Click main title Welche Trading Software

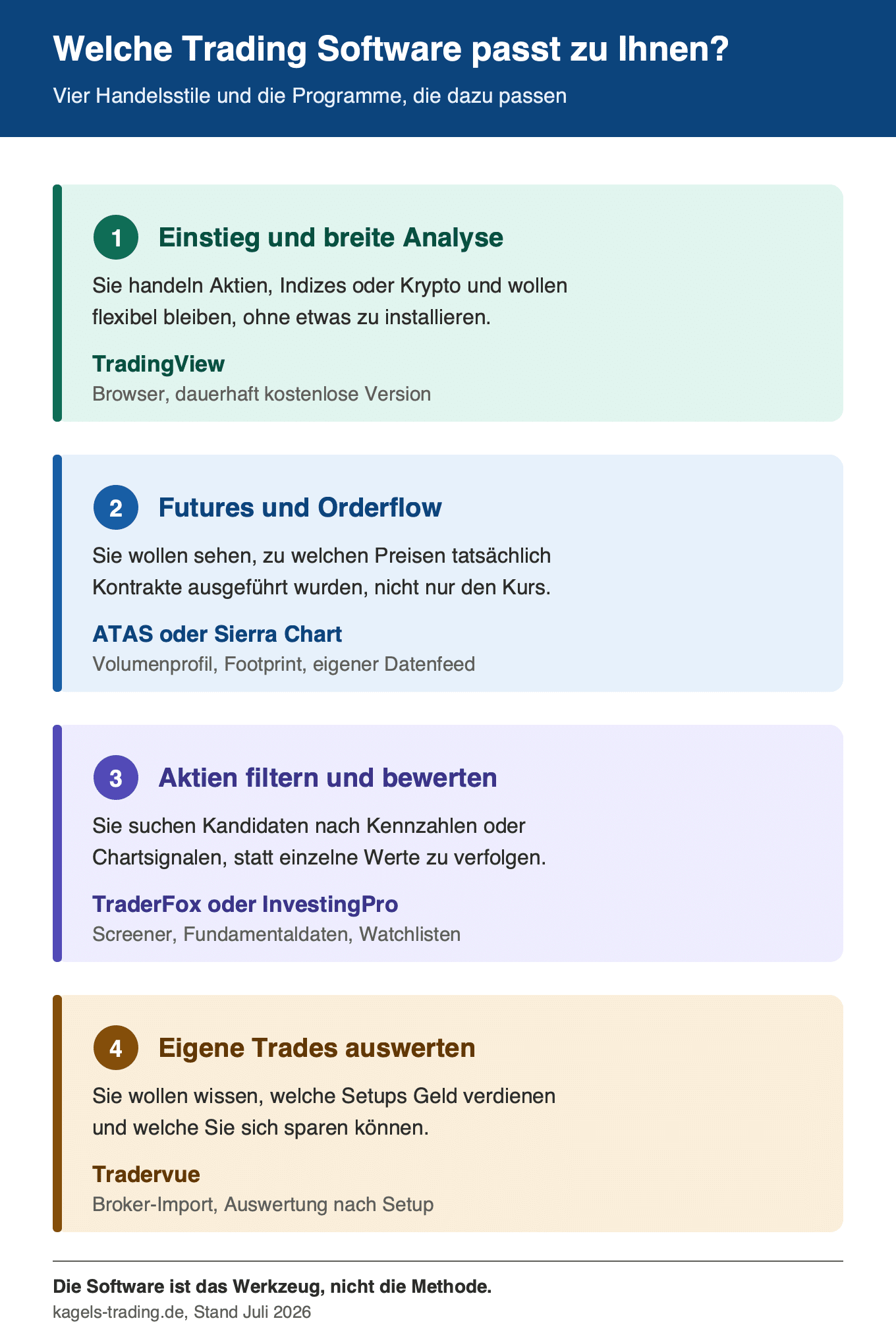pyautogui.click(x=391, y=49)
